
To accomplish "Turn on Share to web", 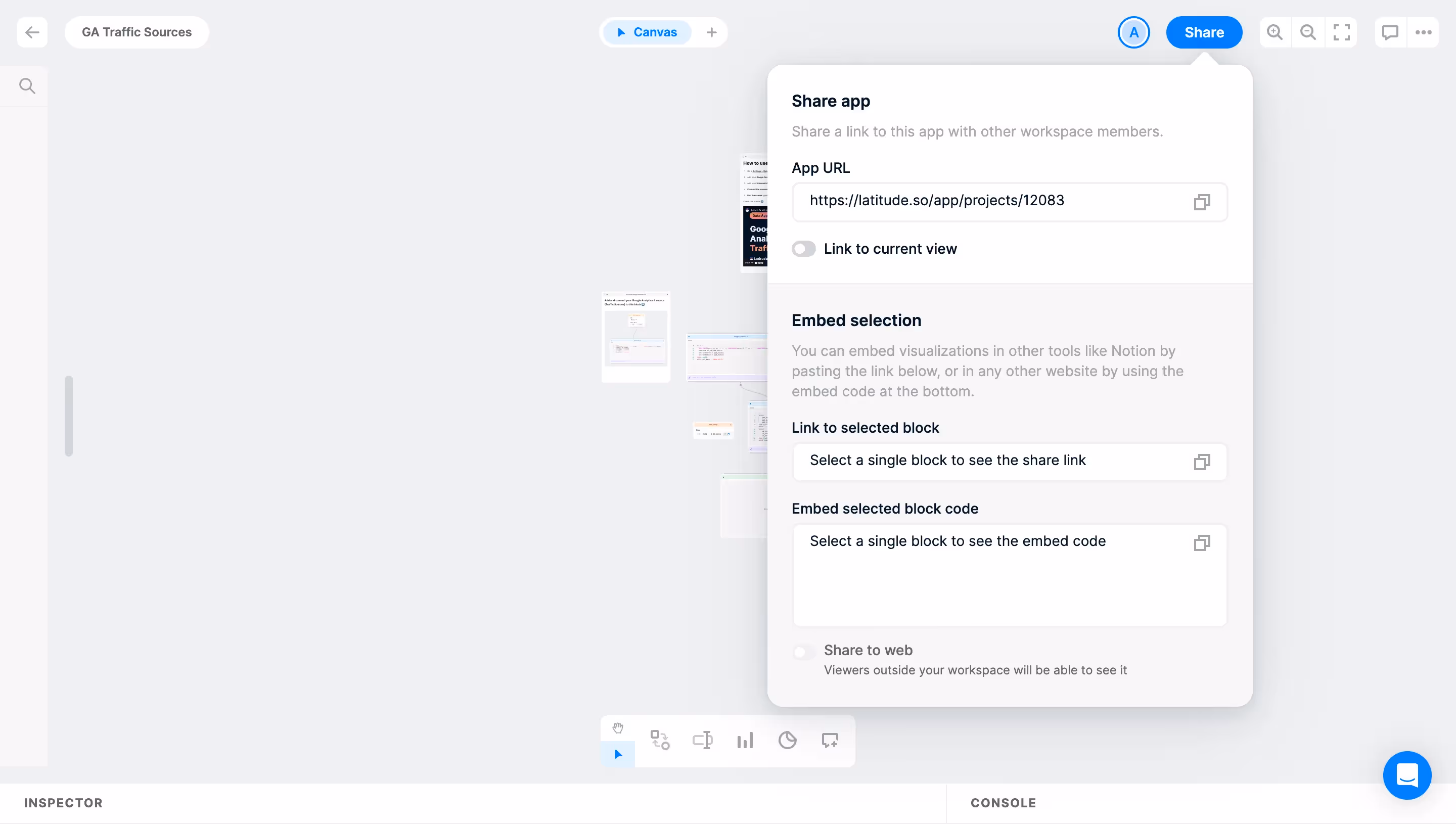I will click(x=803, y=652).
